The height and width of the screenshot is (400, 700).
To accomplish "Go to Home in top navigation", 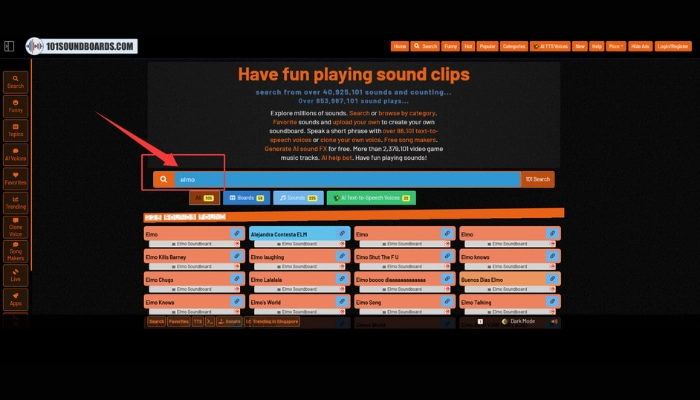I will (400, 46).
